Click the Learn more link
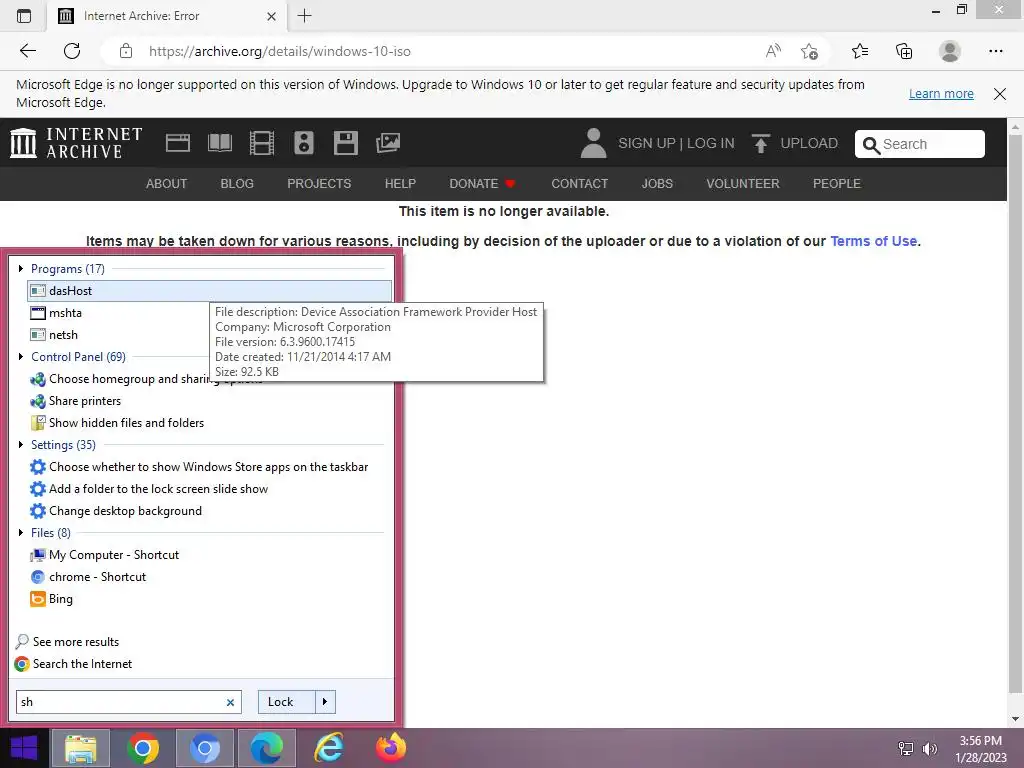Screen dimensions: 1024x768 click(x=941, y=94)
